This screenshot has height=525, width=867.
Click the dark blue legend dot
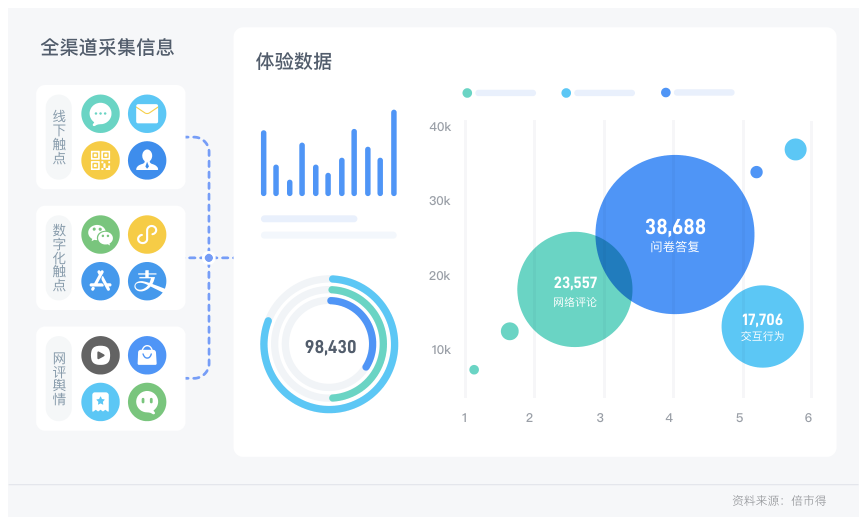[666, 92]
